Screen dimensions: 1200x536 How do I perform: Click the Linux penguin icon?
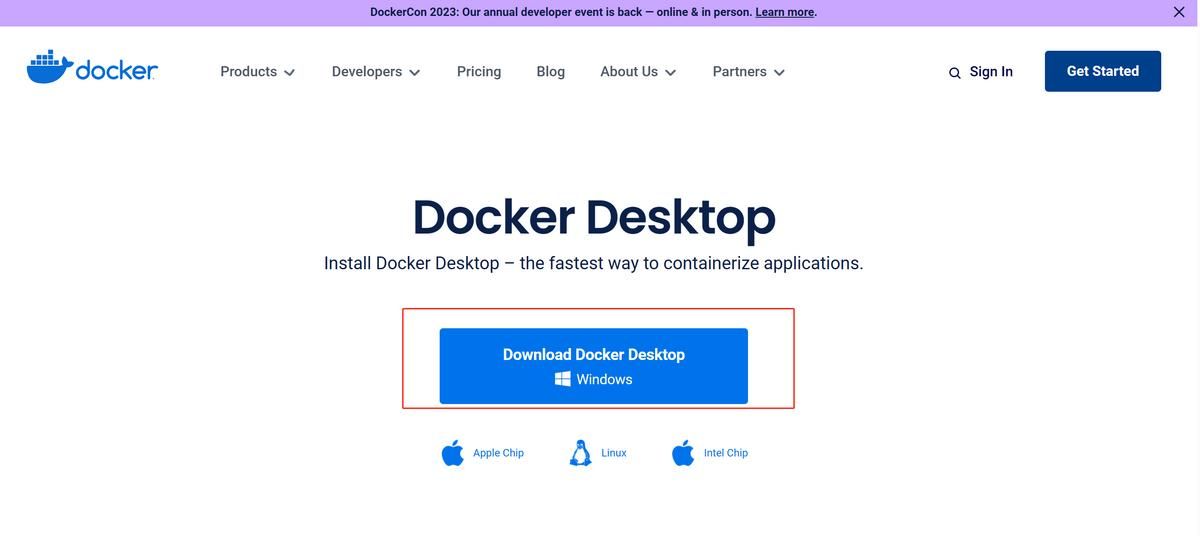click(x=580, y=453)
